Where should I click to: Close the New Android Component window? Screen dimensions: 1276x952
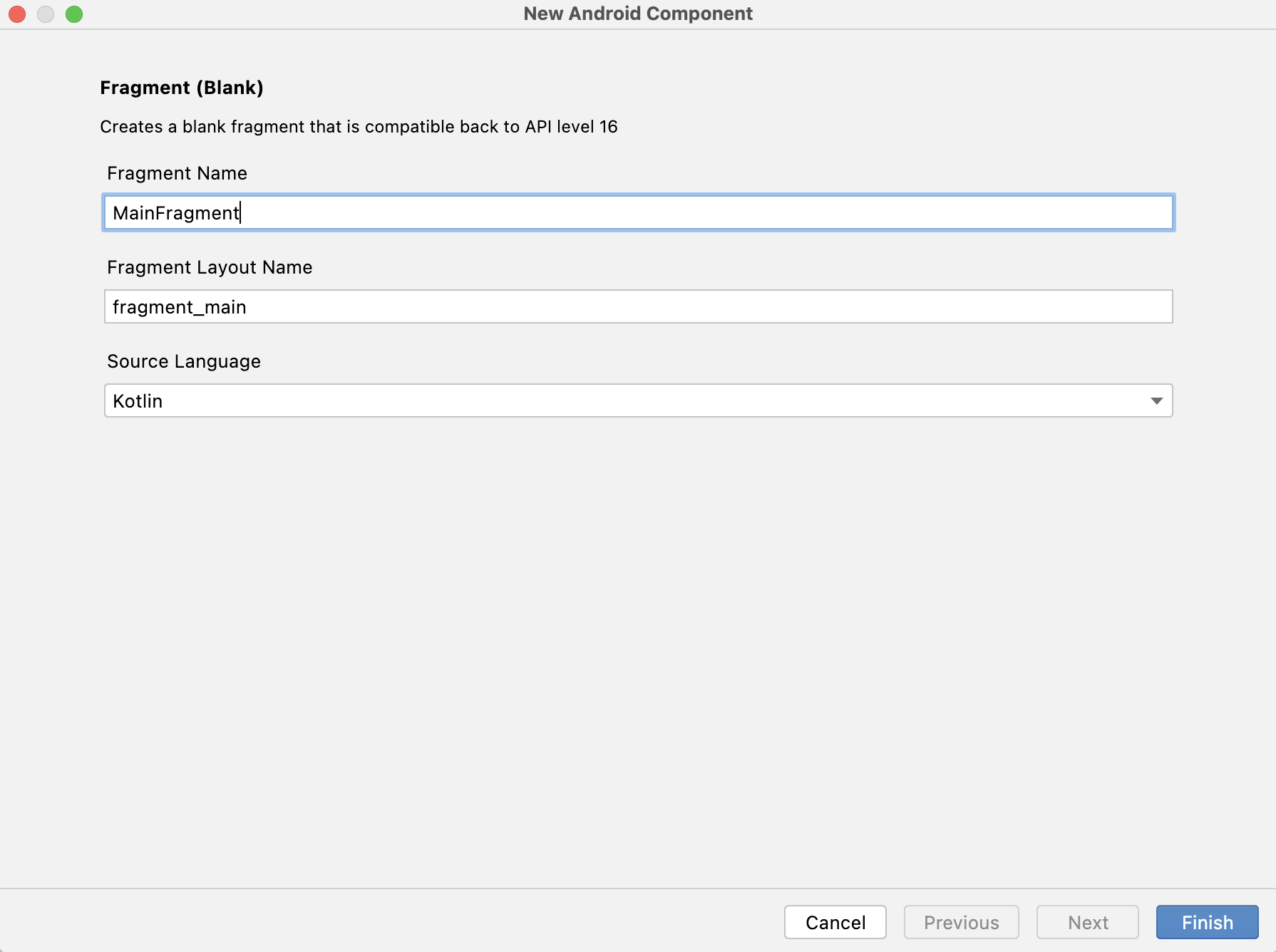(x=17, y=14)
